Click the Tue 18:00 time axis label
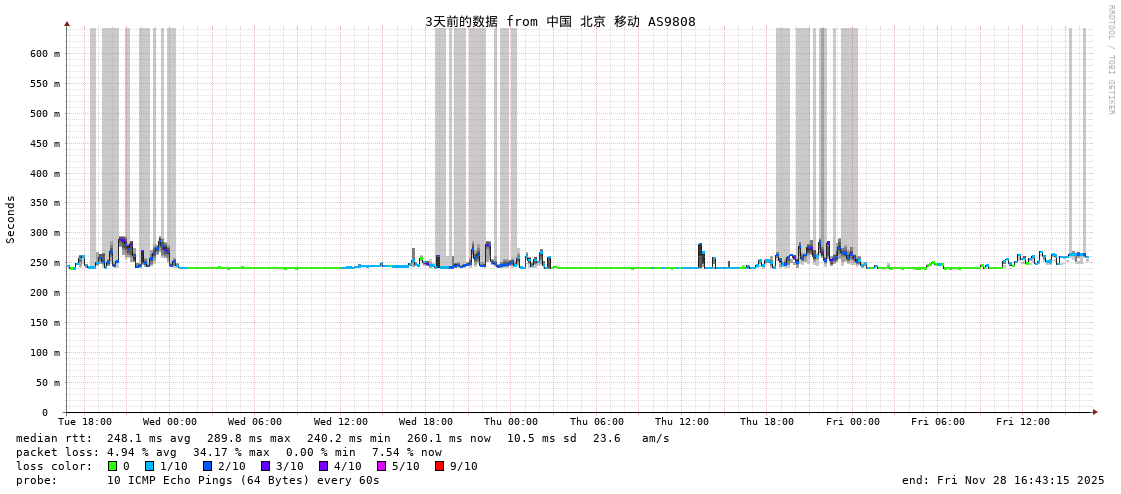Screen dimensions: 1121x494 pos(85,422)
